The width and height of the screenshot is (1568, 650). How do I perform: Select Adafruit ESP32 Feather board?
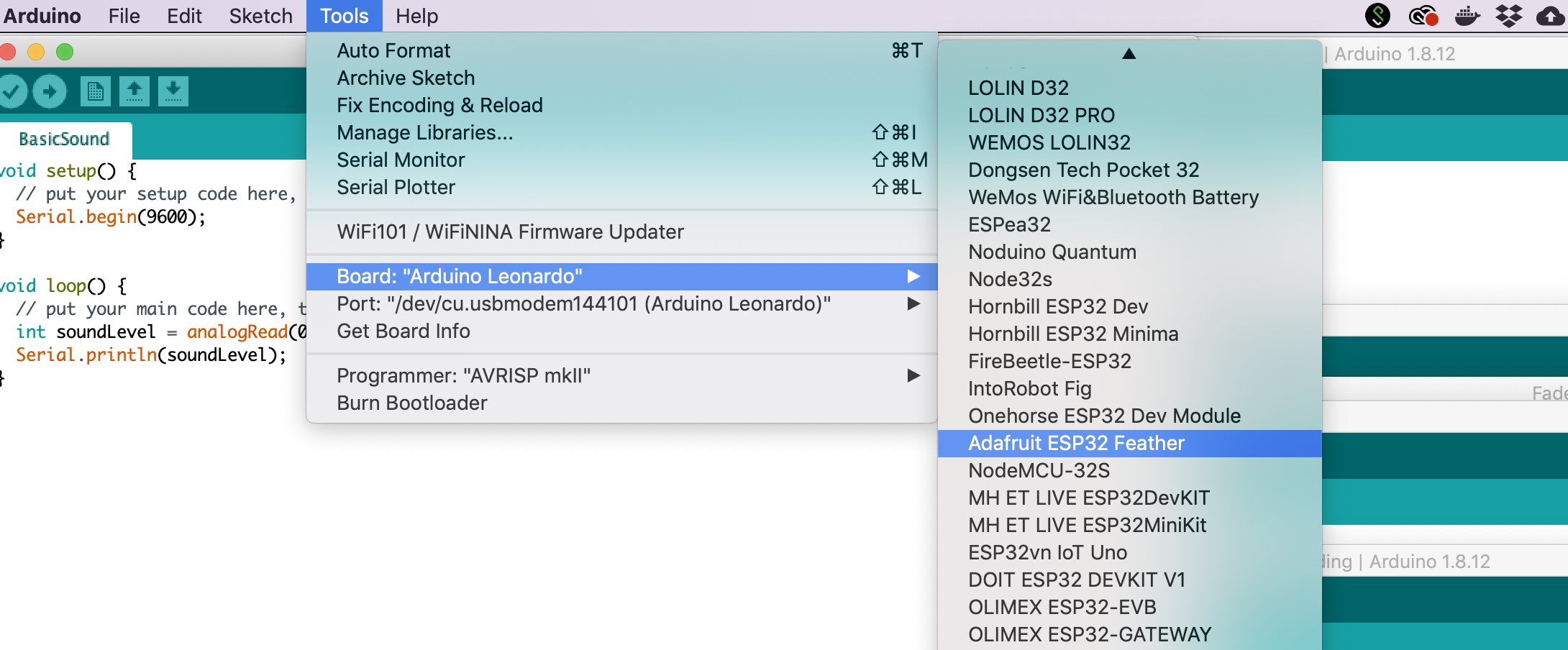click(x=1130, y=444)
